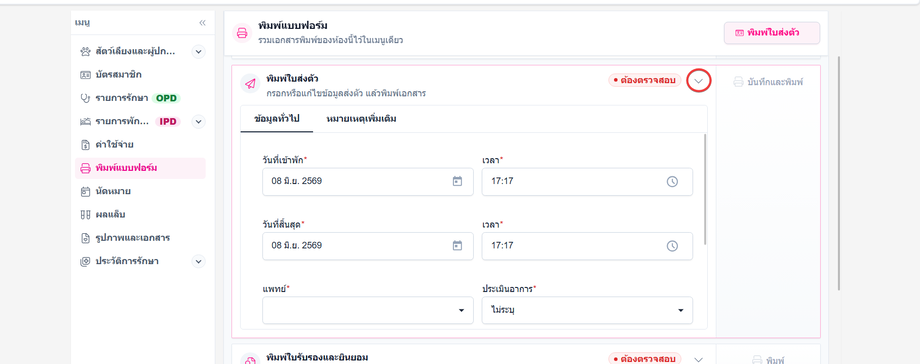The image size is (920, 364).
Task: Click the member card icon beside บัตรสมาชิก
Action: (x=85, y=75)
